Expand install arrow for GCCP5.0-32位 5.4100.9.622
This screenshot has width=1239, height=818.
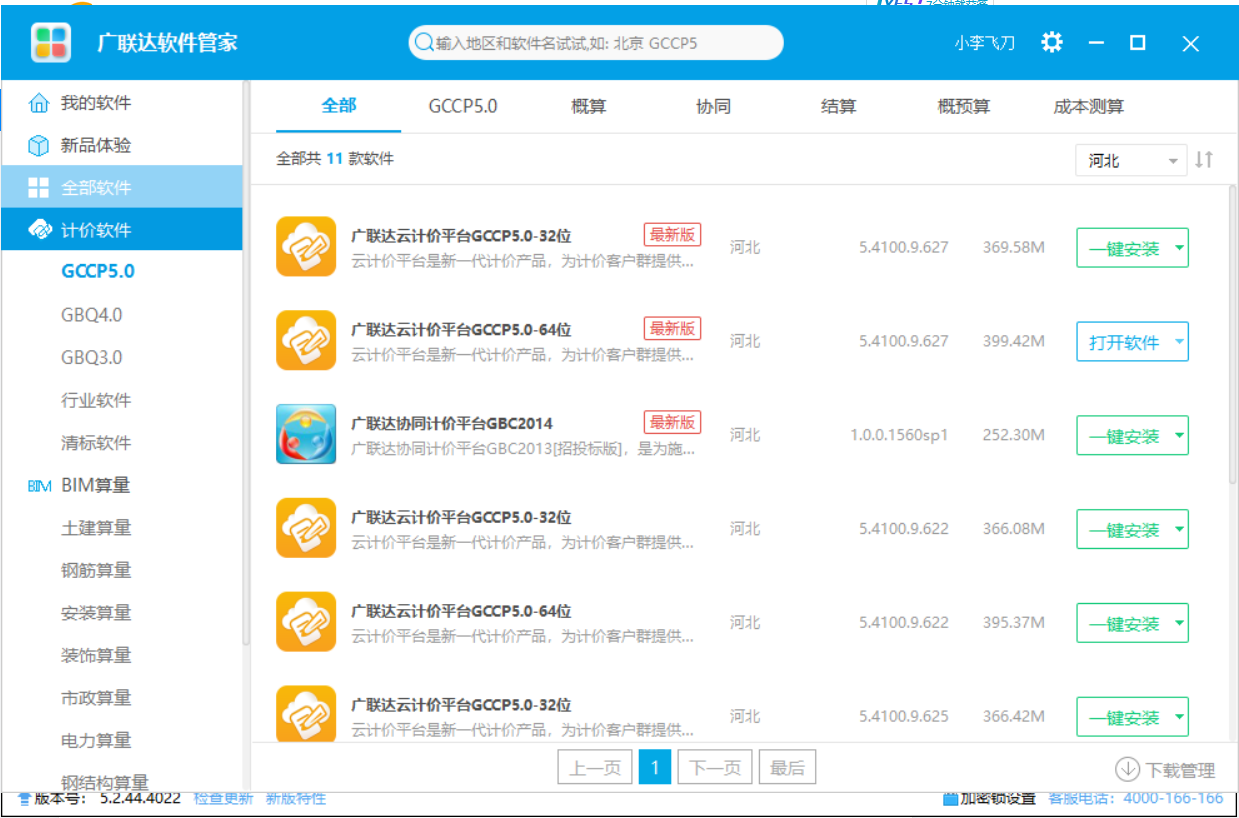point(1179,530)
